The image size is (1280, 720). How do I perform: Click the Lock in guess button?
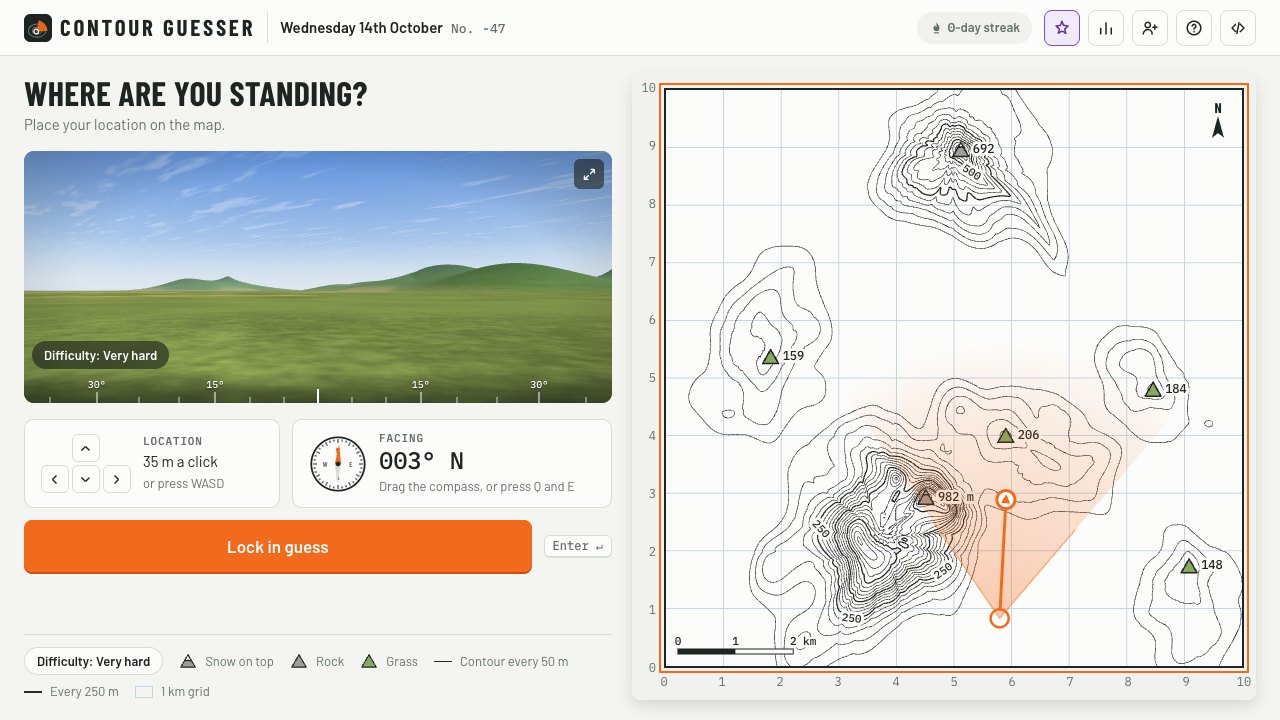(x=278, y=547)
